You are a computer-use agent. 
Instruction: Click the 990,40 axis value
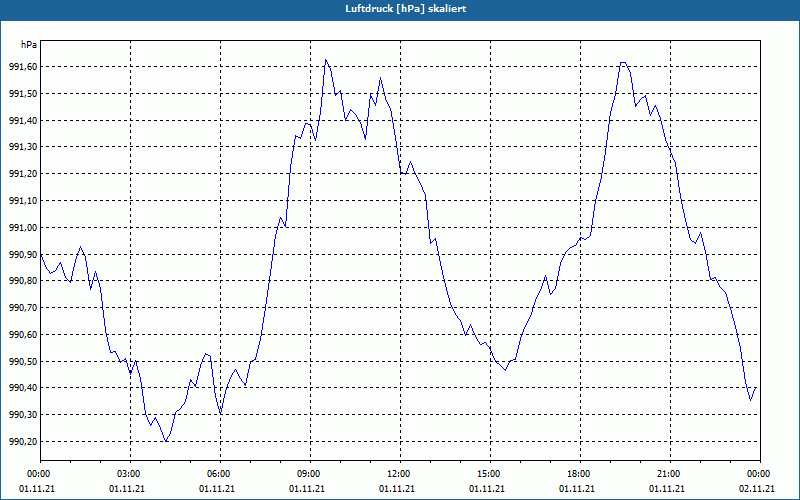click(x=23, y=388)
